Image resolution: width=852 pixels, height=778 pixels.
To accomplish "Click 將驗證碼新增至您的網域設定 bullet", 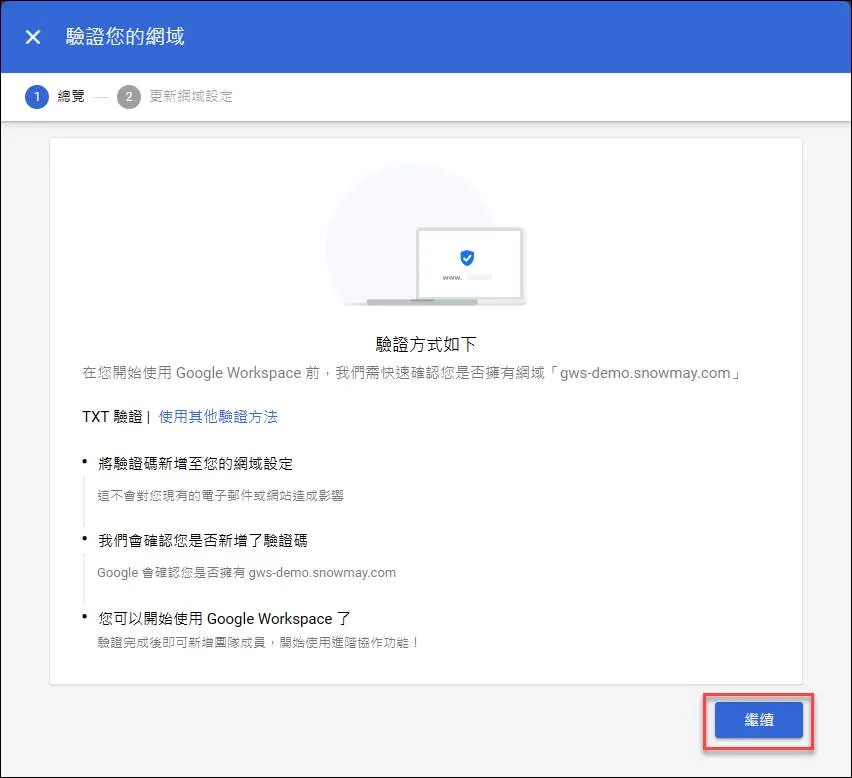I will pos(196,463).
